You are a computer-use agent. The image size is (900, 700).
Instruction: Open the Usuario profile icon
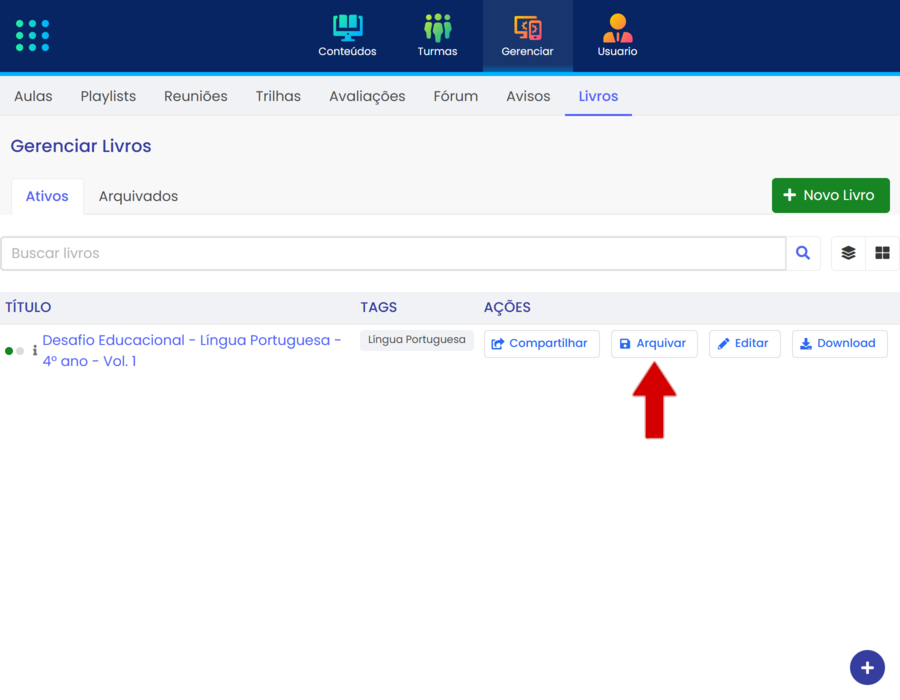point(617,28)
